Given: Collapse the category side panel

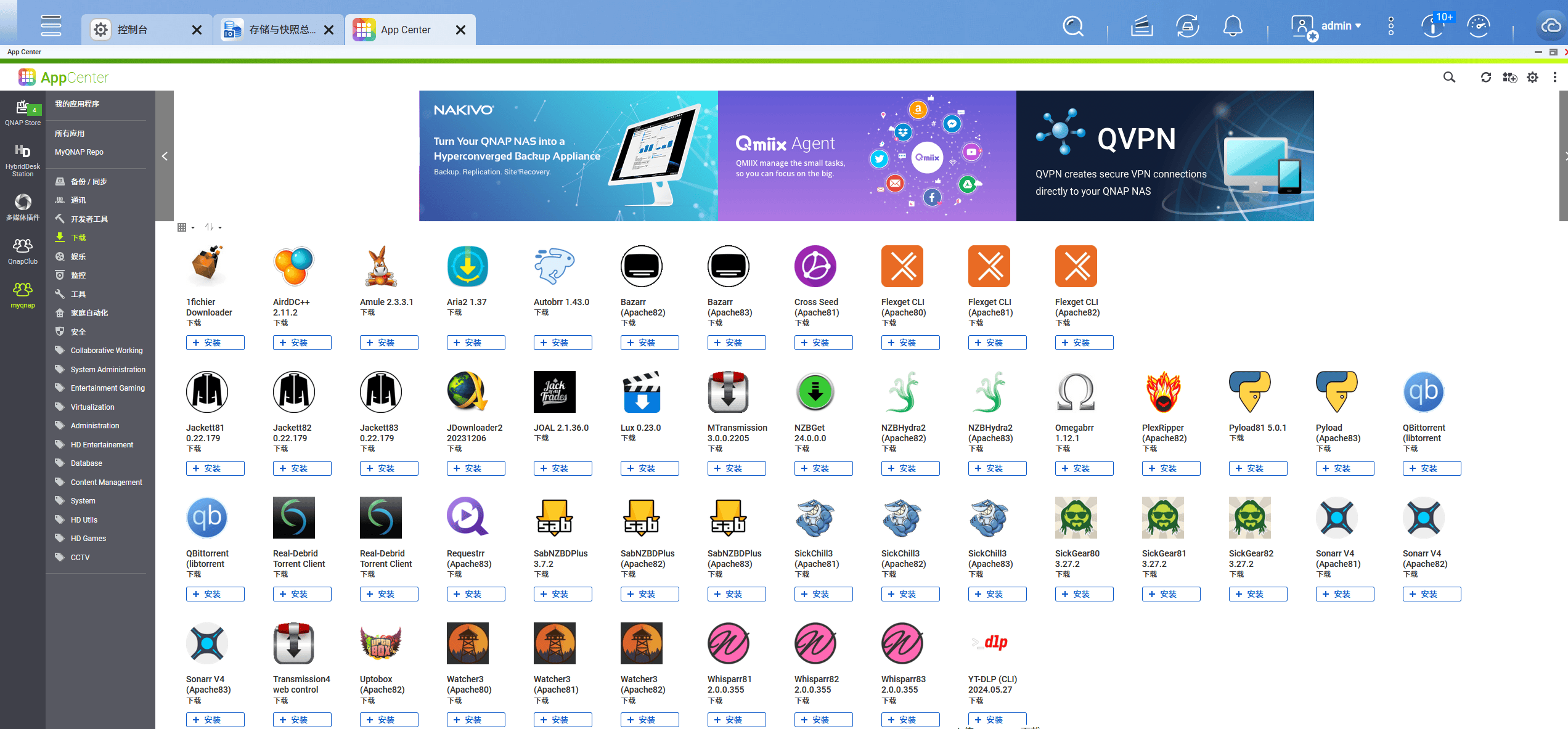Looking at the screenshot, I should click(165, 156).
